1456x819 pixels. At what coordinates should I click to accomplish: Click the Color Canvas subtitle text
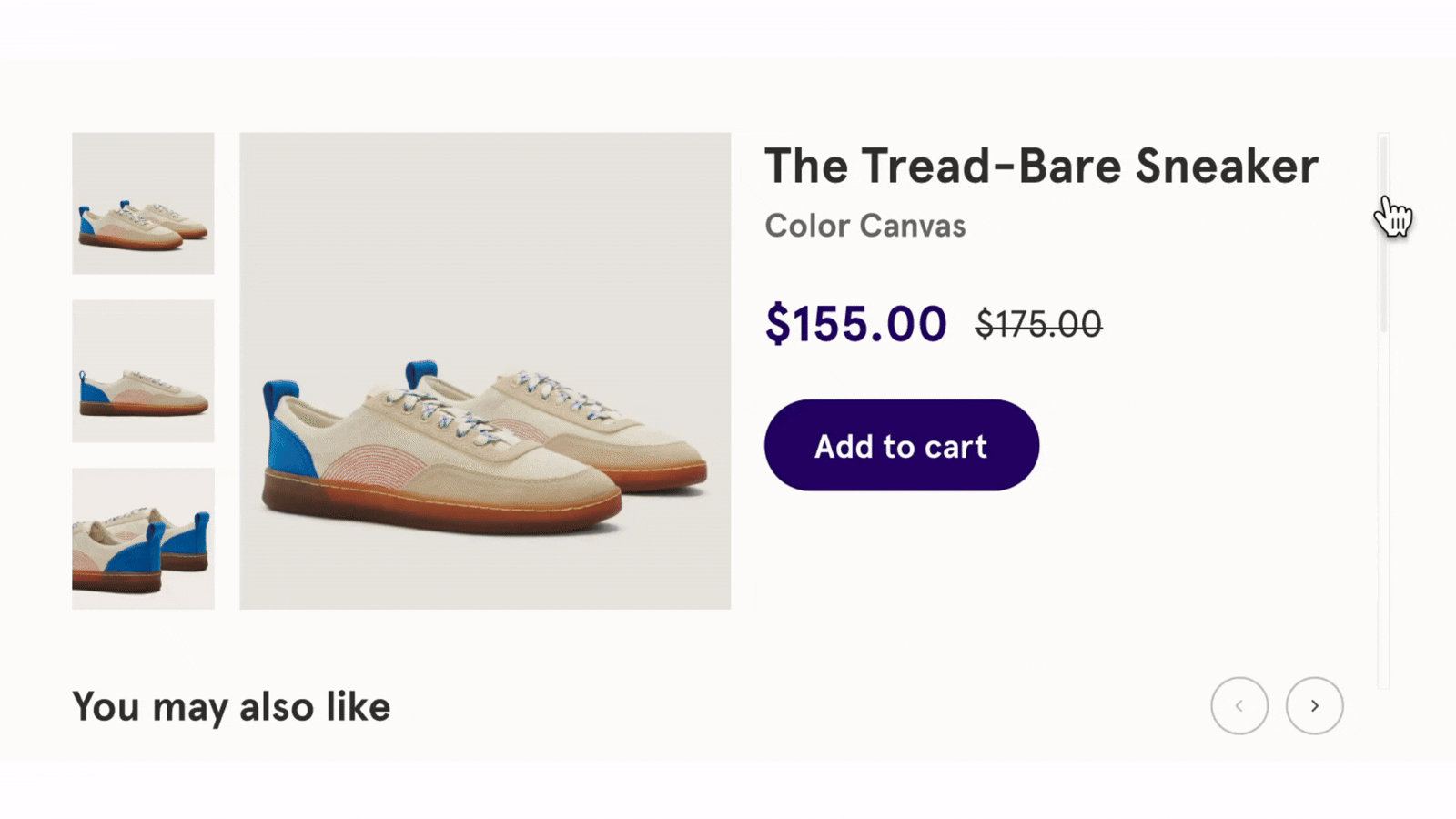pyautogui.click(x=864, y=226)
